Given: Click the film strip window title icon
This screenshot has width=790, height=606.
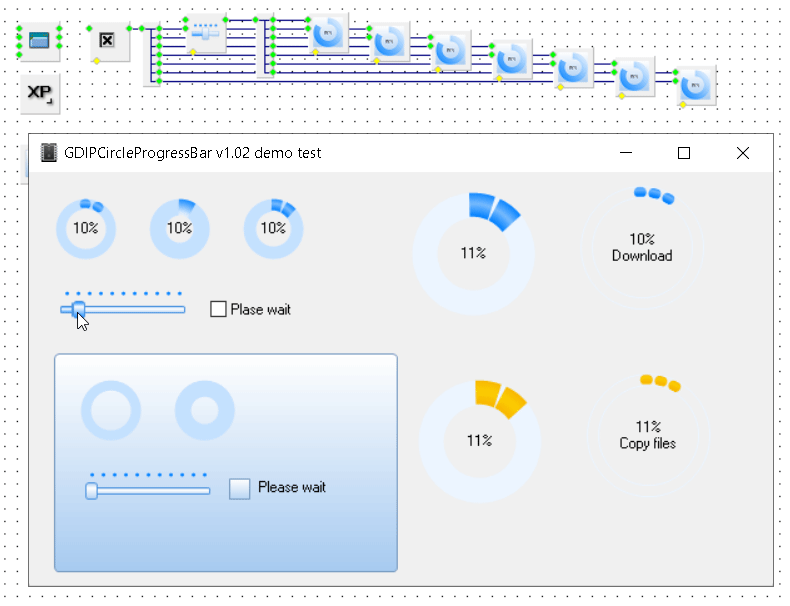Looking at the screenshot, I should [x=48, y=153].
